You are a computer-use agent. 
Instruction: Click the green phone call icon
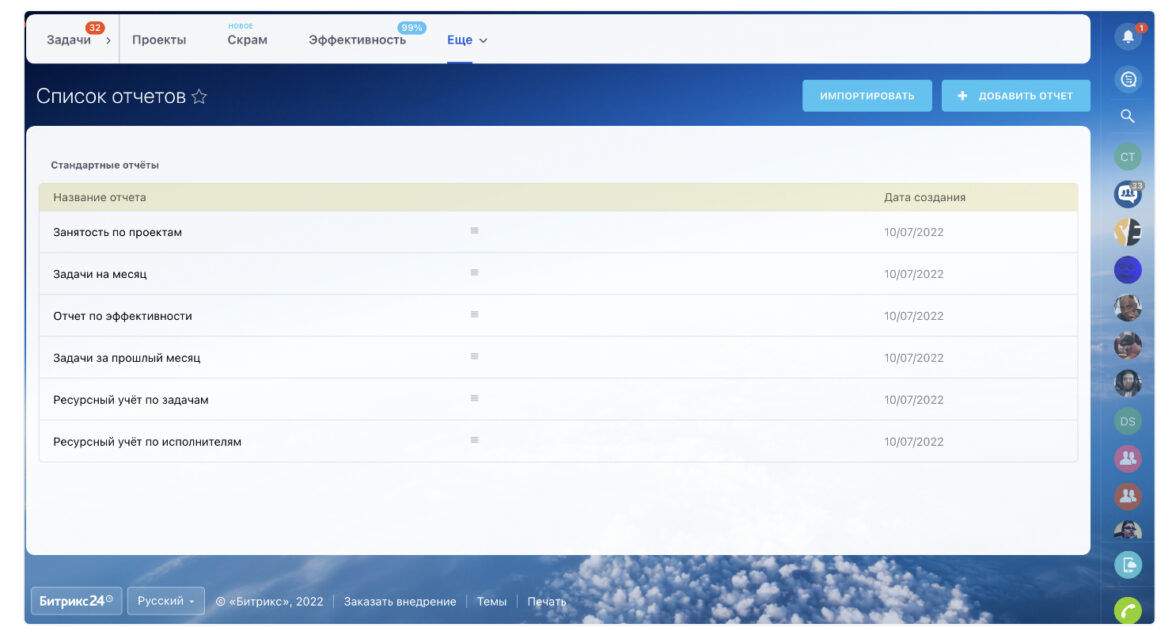coord(1127,609)
